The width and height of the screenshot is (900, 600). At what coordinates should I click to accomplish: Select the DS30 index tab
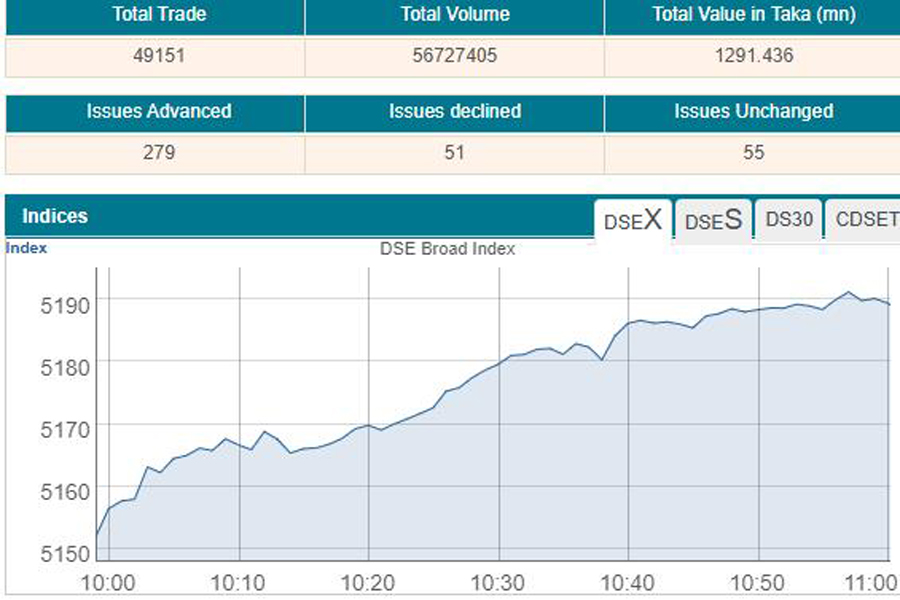pos(789,220)
